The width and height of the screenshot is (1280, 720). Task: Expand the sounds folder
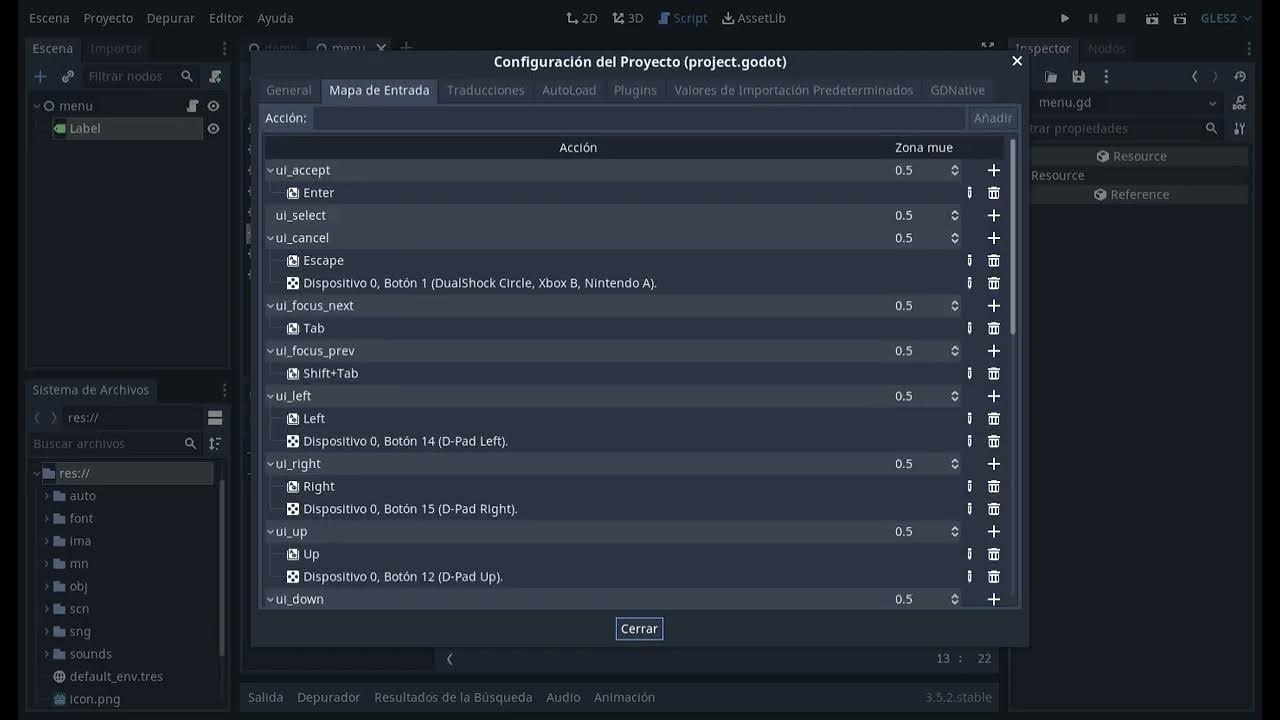[x=46, y=654]
